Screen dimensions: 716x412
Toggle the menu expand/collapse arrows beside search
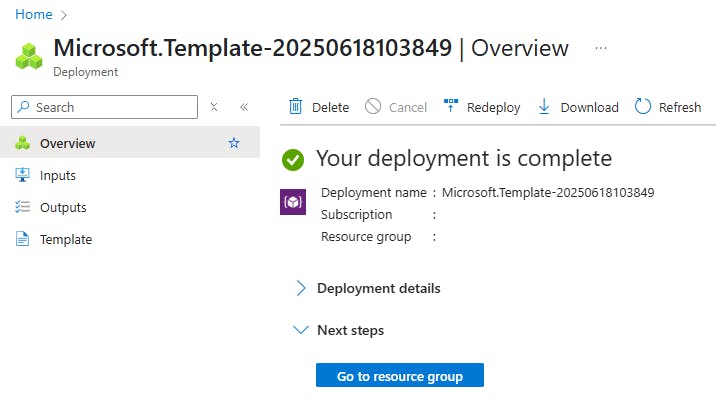coord(214,107)
